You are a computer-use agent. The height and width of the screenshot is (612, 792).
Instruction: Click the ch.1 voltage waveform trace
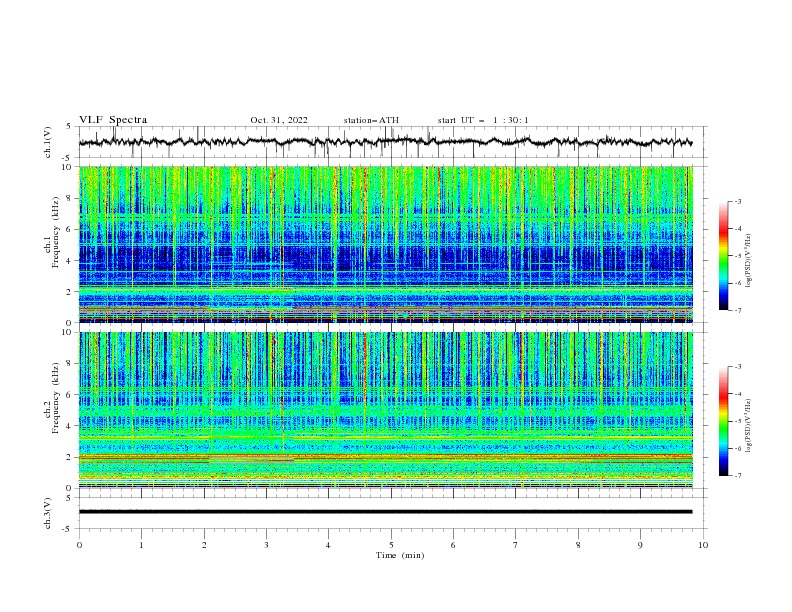385,142
